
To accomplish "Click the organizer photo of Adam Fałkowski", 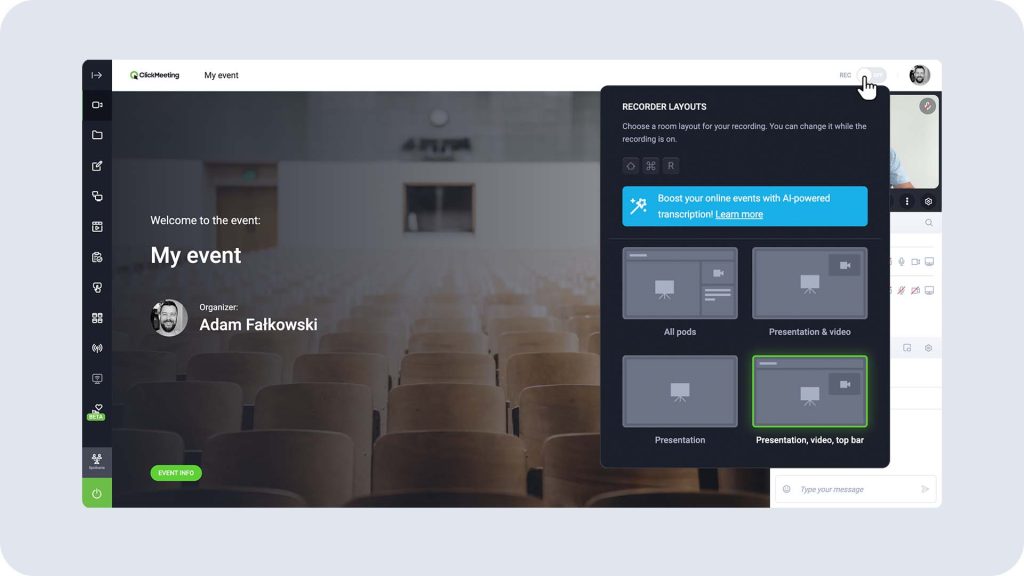I will [169, 318].
